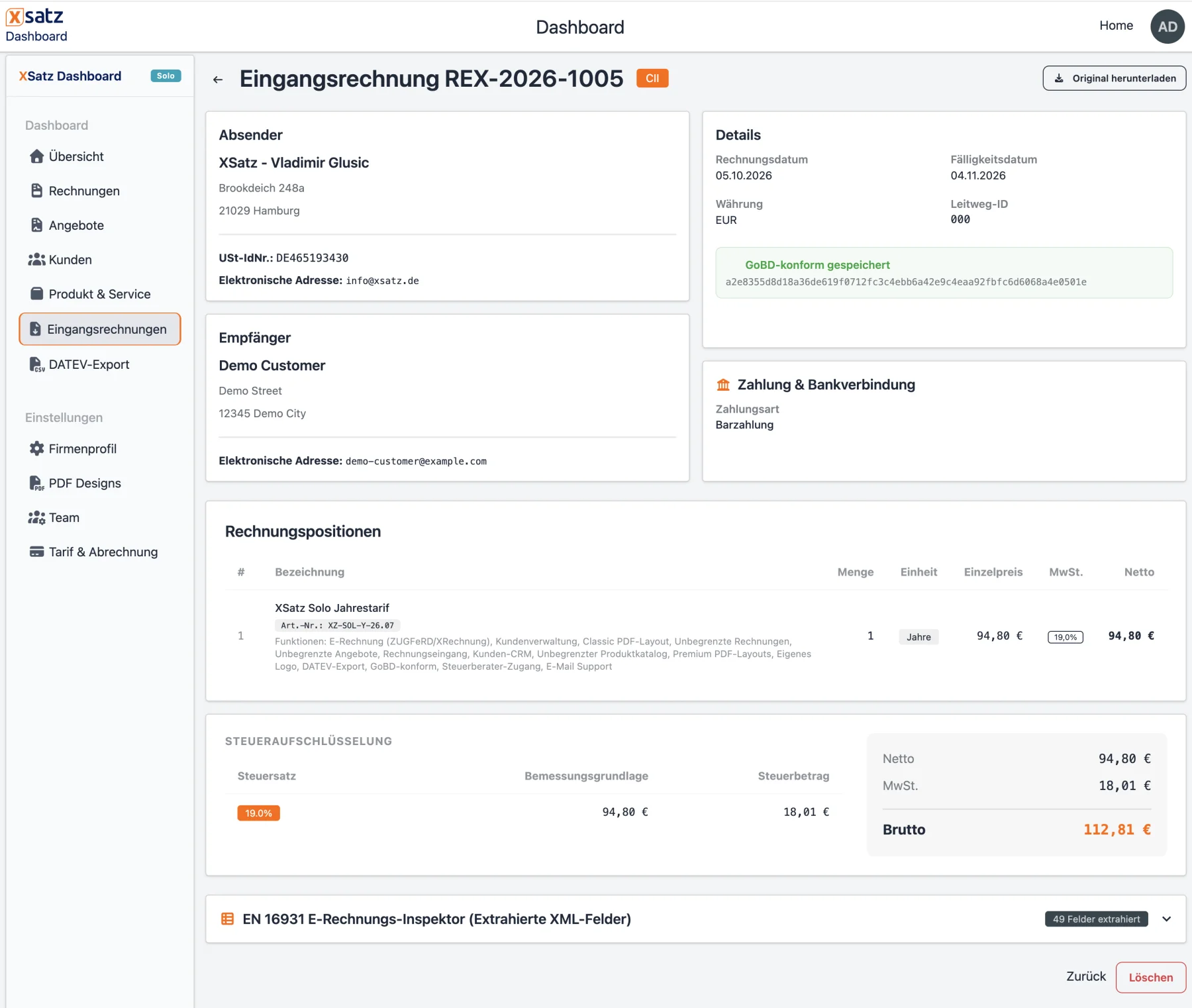Click the Brutto amount 112,81 €
The image size is (1192, 1008).
pos(1117,830)
